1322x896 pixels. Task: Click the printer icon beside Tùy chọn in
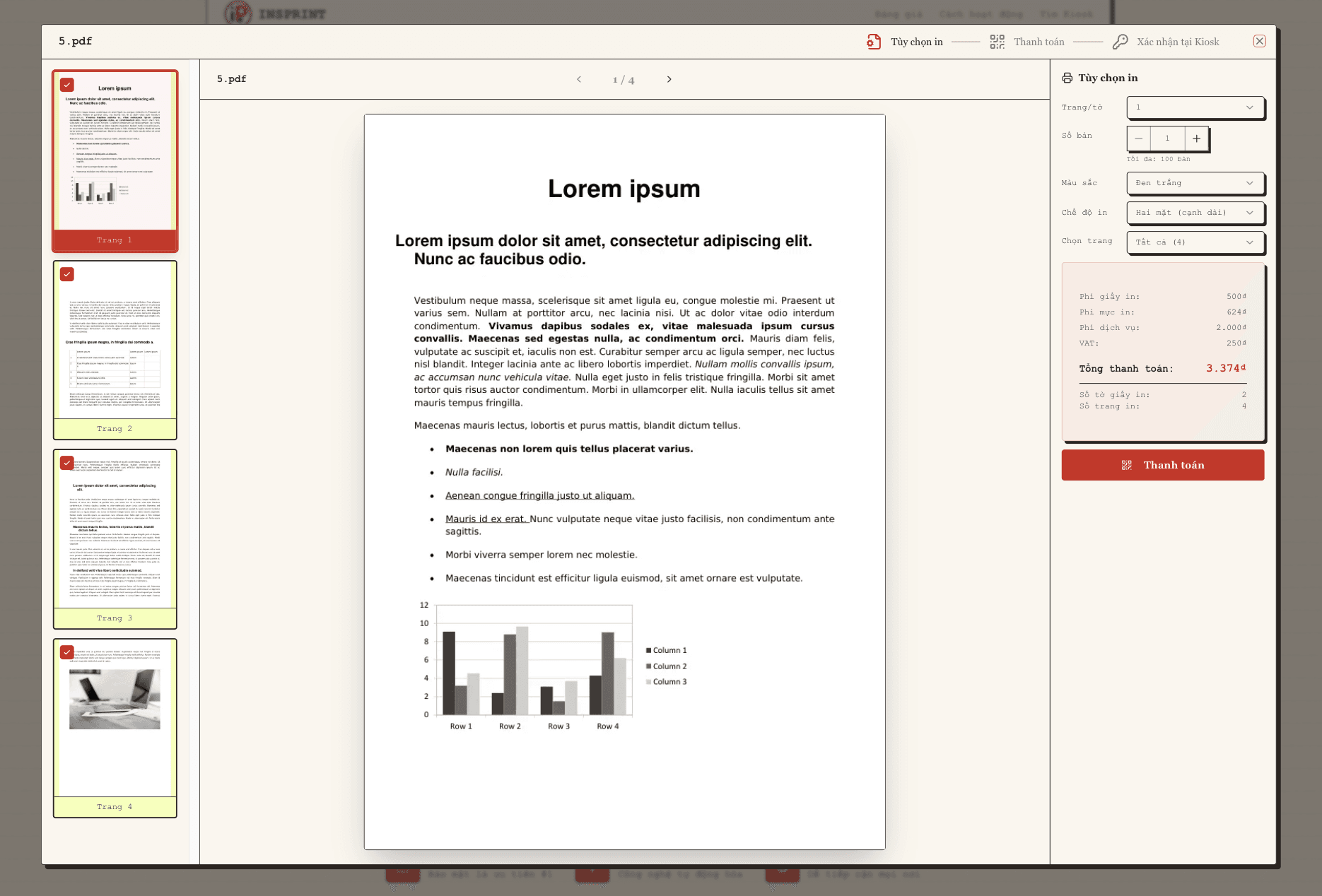(1067, 78)
